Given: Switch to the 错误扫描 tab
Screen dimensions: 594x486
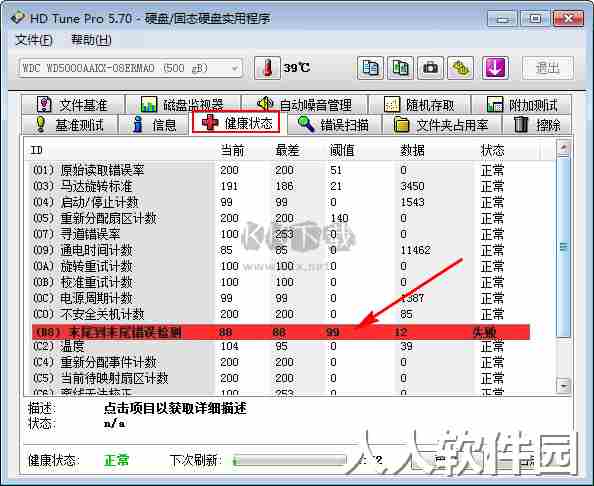Looking at the screenshot, I should tap(334, 125).
